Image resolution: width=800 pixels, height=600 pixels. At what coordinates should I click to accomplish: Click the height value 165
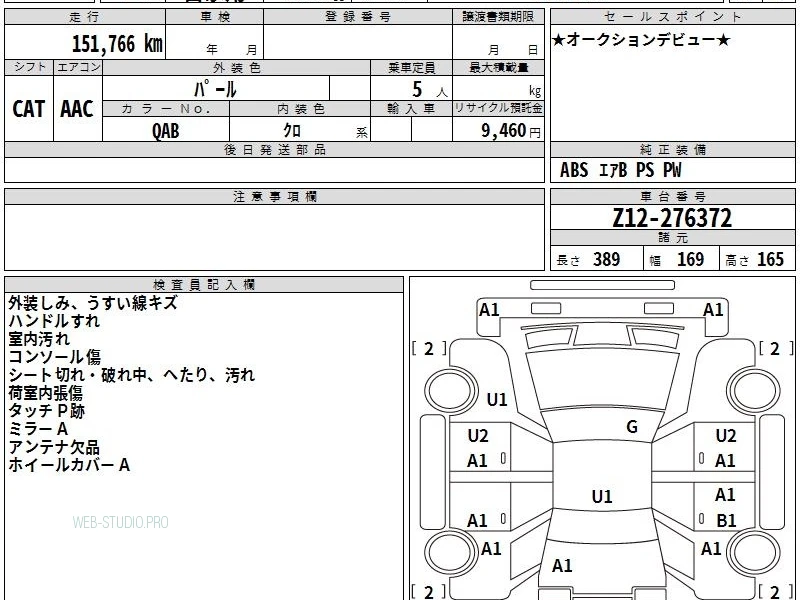770,259
